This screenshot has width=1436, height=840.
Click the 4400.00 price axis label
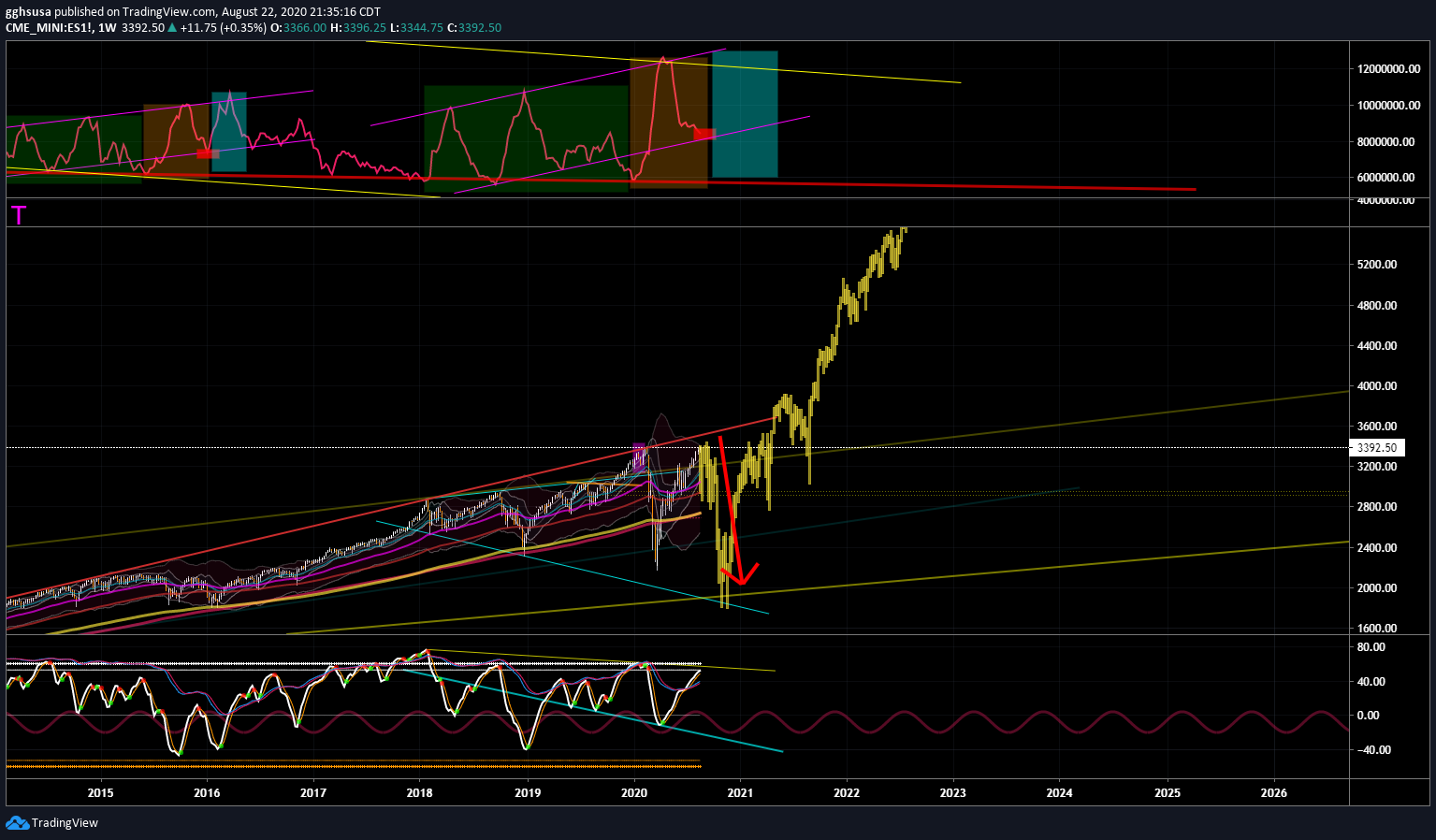1377,346
